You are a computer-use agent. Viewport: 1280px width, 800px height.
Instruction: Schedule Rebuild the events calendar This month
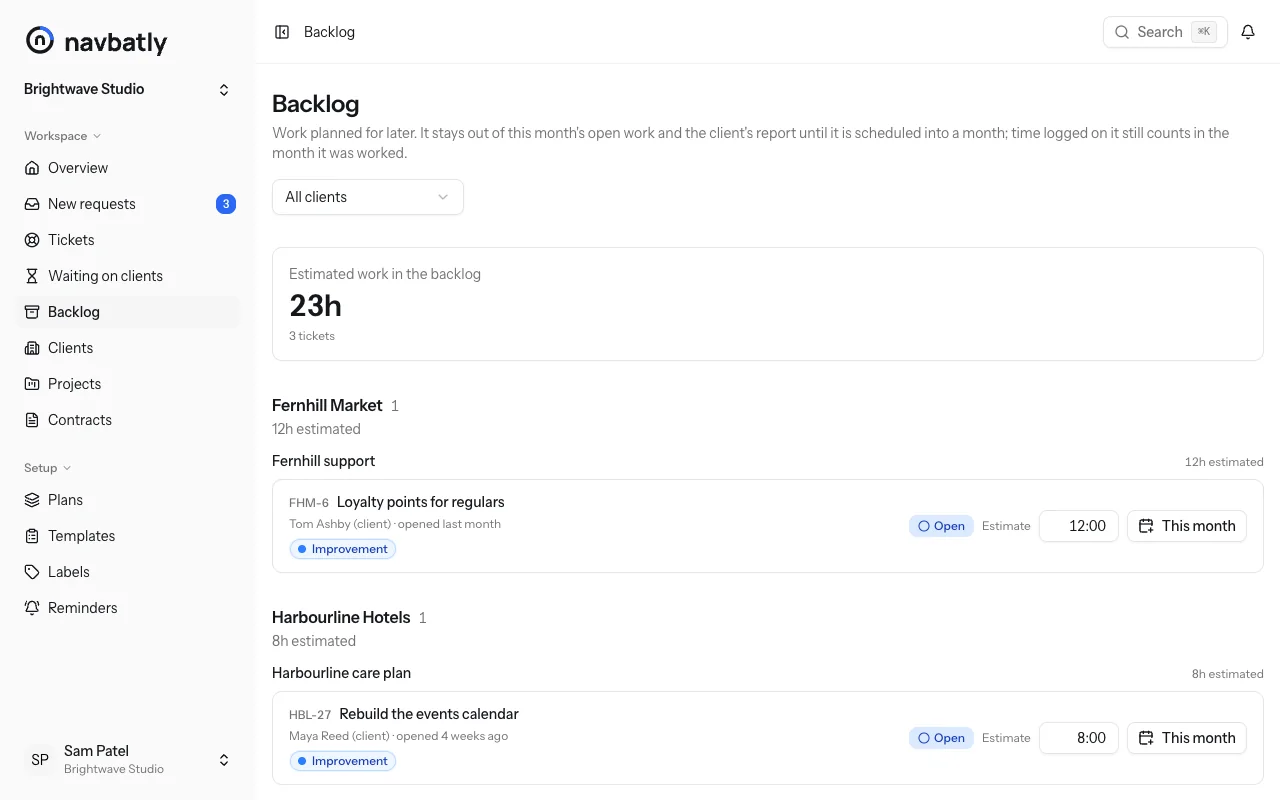point(1187,738)
